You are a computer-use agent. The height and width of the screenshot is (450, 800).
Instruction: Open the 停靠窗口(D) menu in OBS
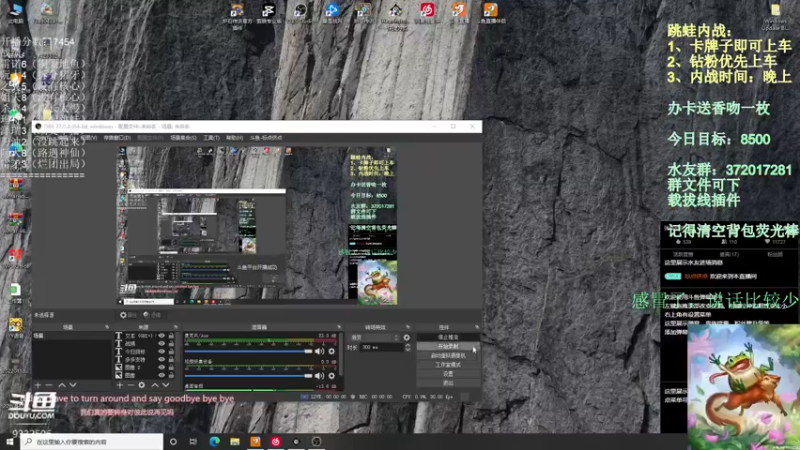point(117,138)
